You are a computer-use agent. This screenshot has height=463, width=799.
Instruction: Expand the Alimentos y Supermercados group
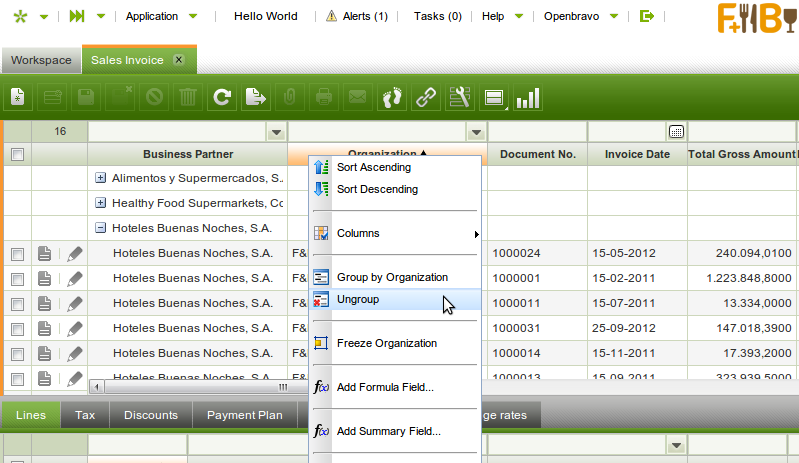pos(100,178)
